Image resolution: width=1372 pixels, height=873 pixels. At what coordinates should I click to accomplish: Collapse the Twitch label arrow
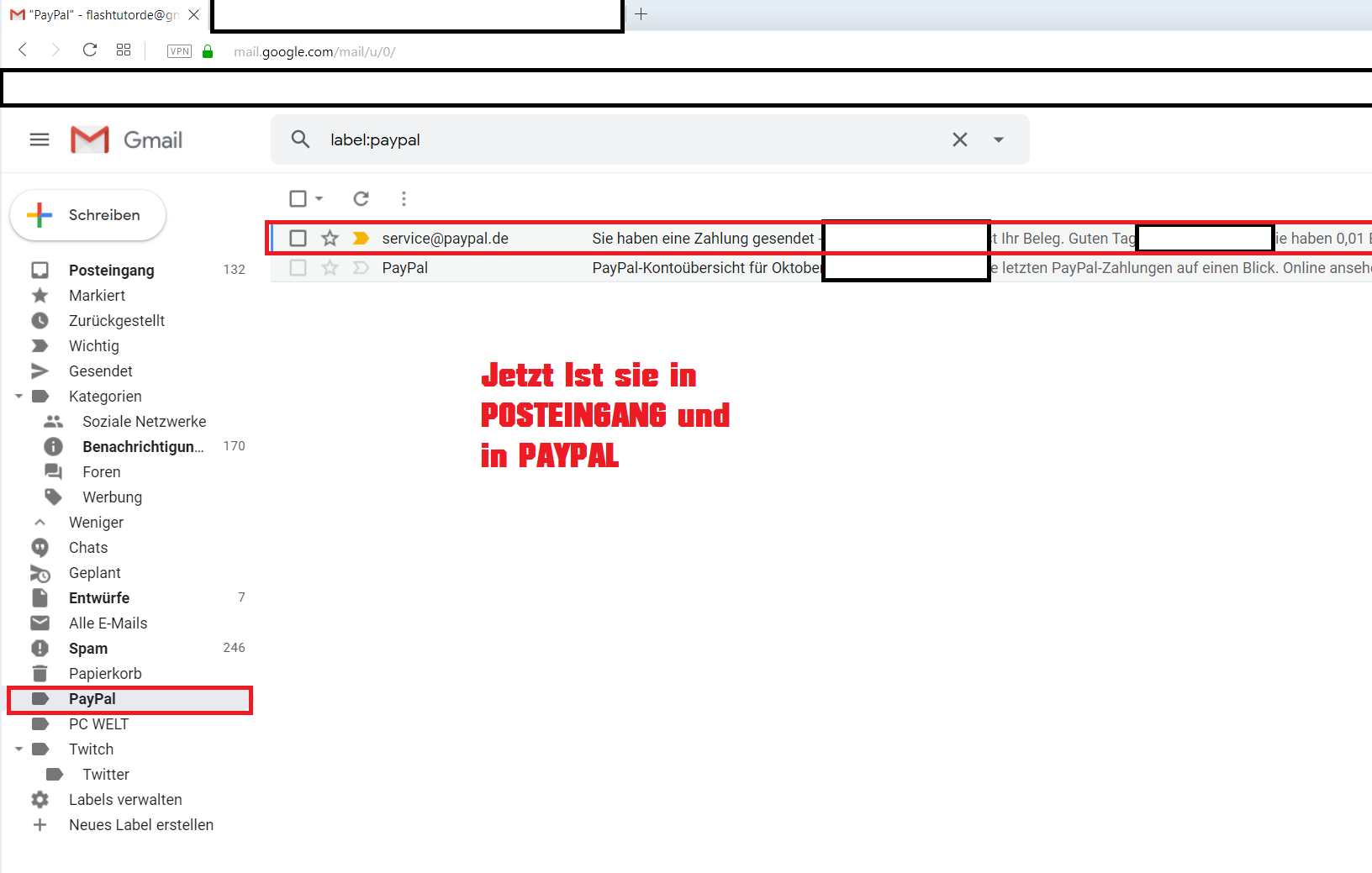18,749
